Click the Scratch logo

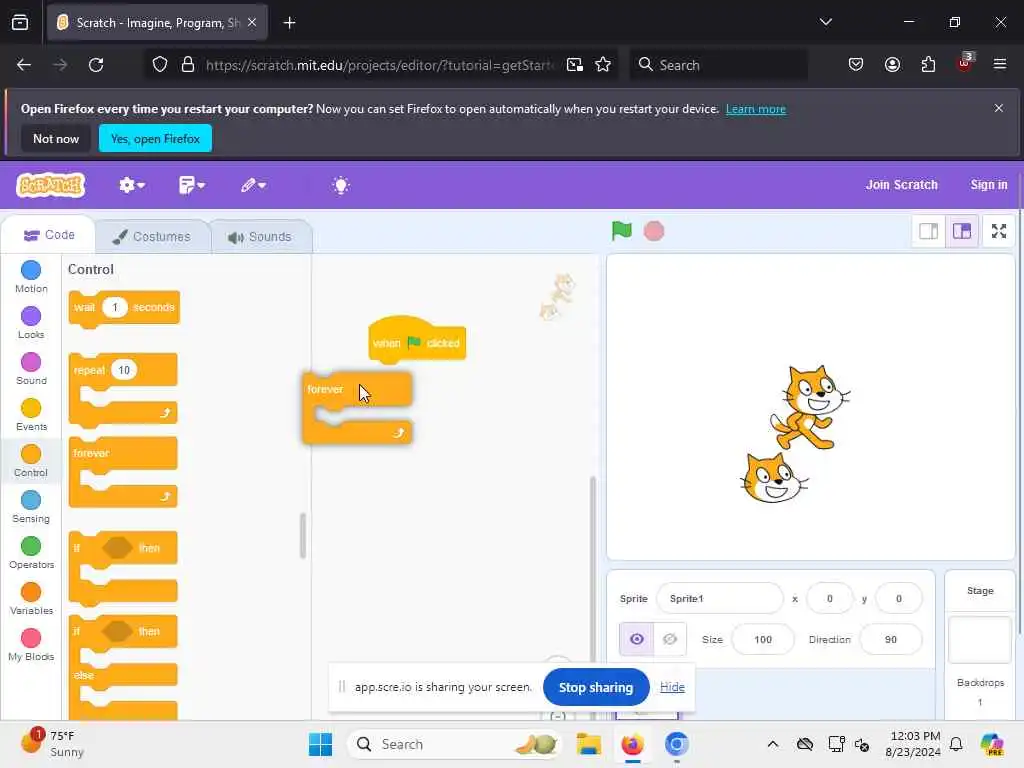tap(50, 185)
